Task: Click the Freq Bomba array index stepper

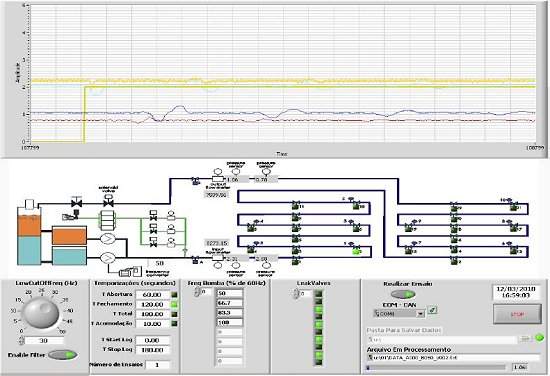Action: (x=197, y=292)
